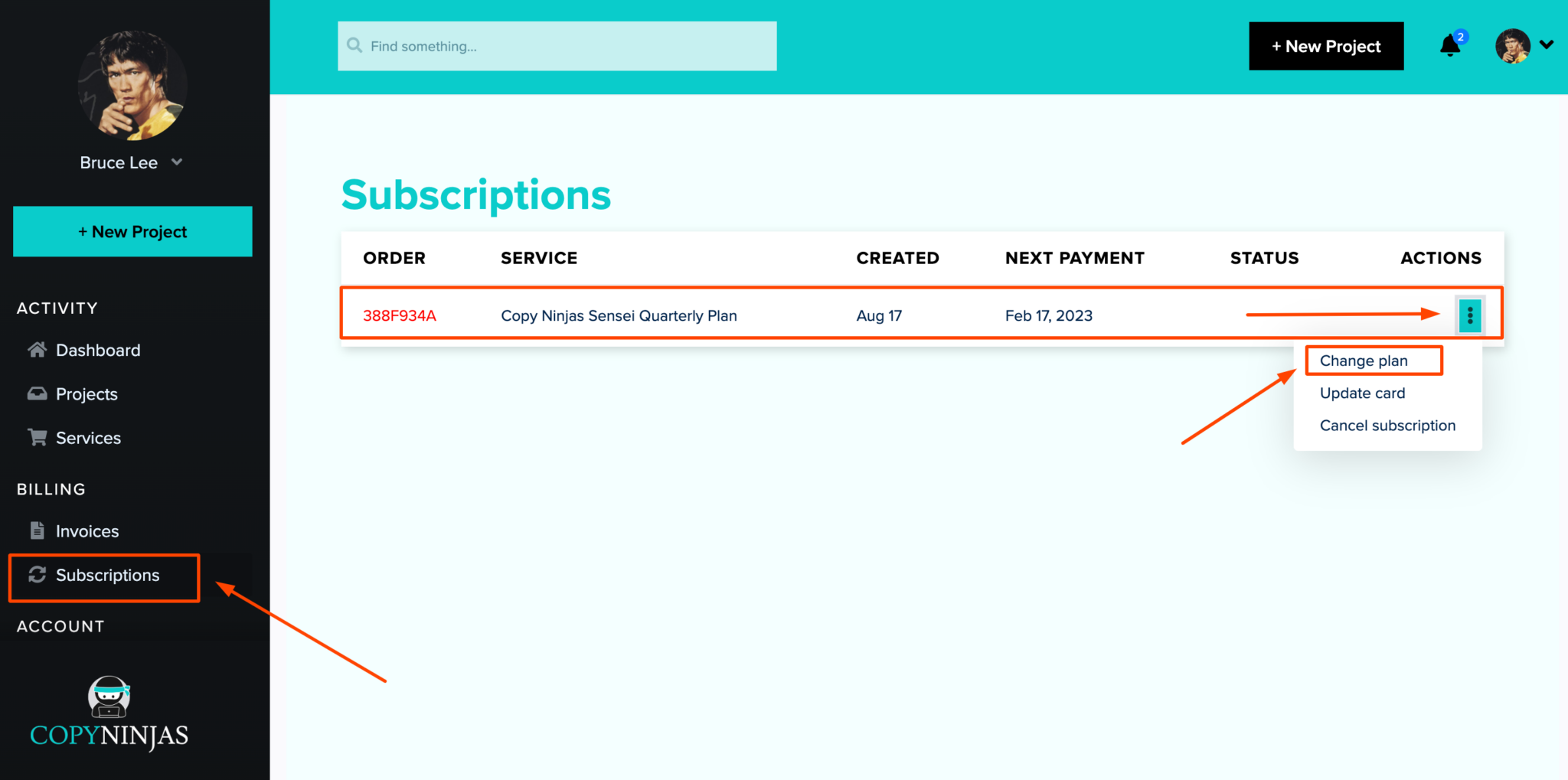1568x780 pixels.
Task: Open the three-dot actions menu for order 388F934A
Action: (x=1469, y=315)
